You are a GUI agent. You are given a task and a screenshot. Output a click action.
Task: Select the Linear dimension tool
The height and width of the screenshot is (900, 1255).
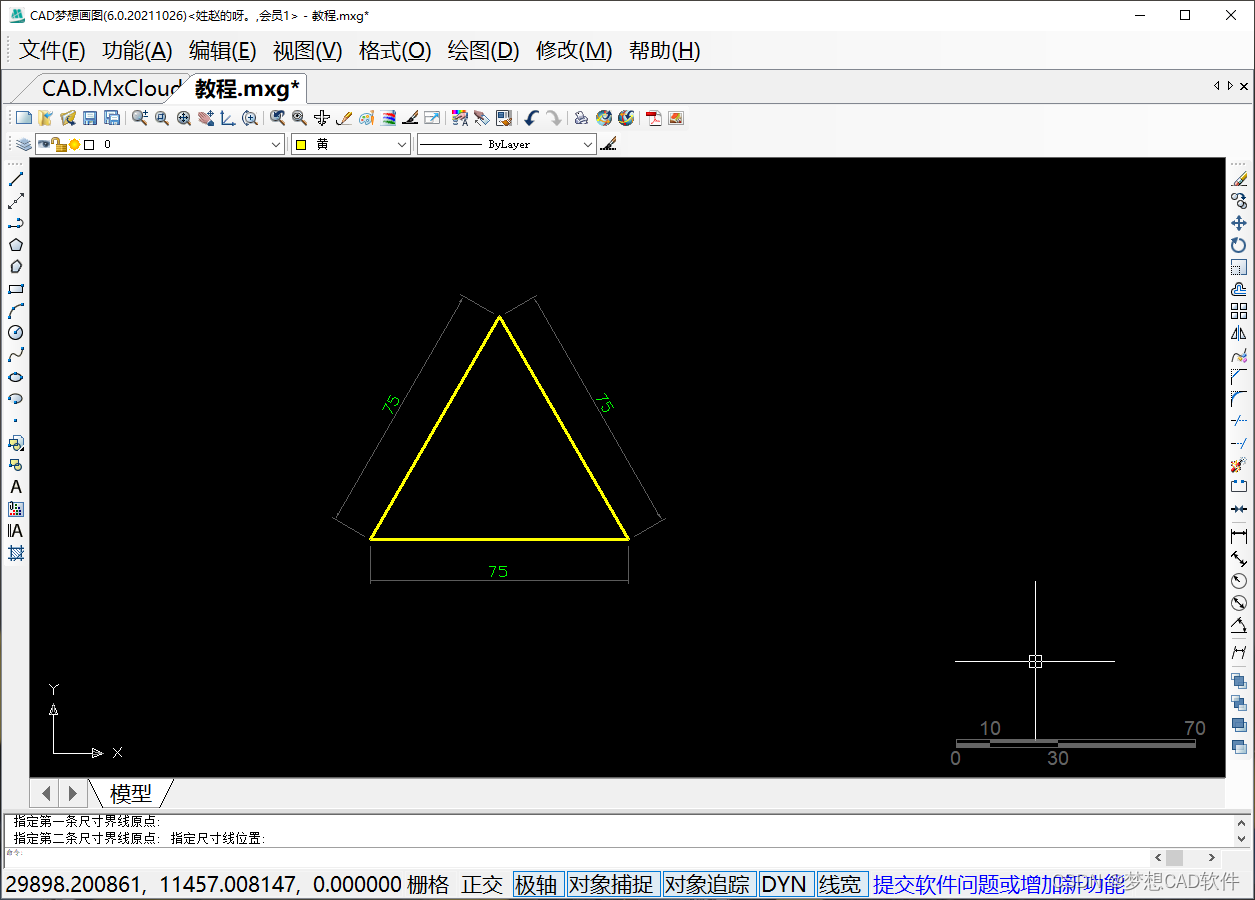1239,537
